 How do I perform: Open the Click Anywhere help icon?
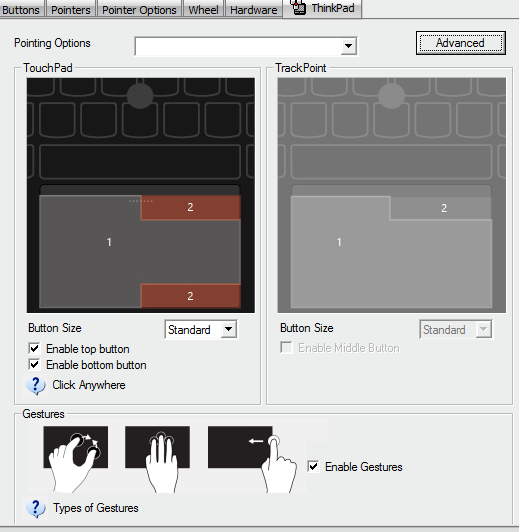coord(36,386)
